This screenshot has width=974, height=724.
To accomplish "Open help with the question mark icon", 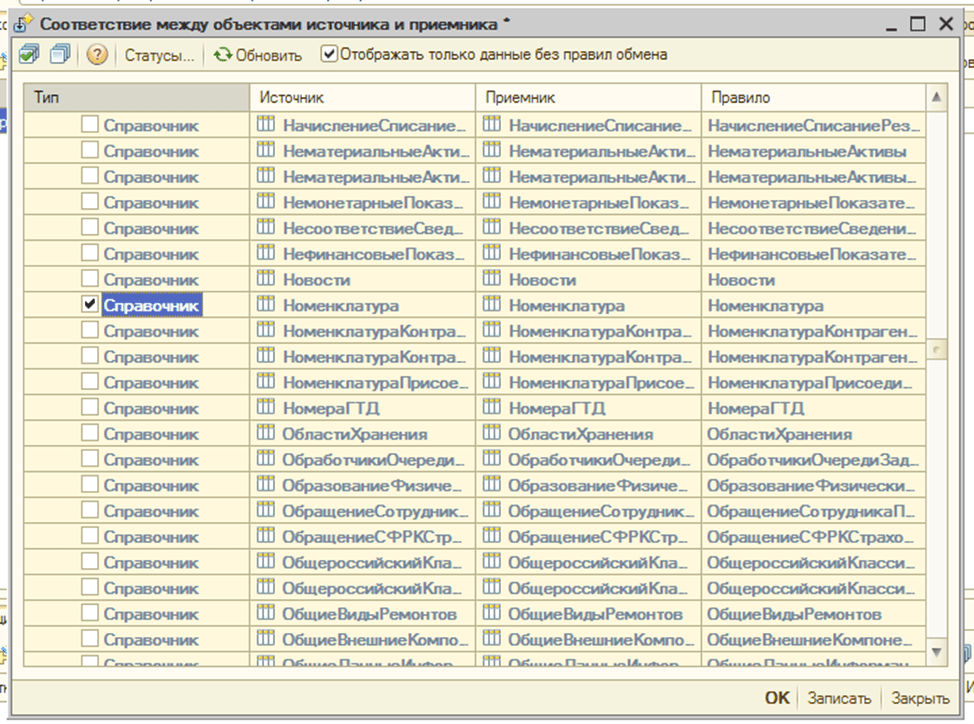I will pyautogui.click(x=97, y=55).
